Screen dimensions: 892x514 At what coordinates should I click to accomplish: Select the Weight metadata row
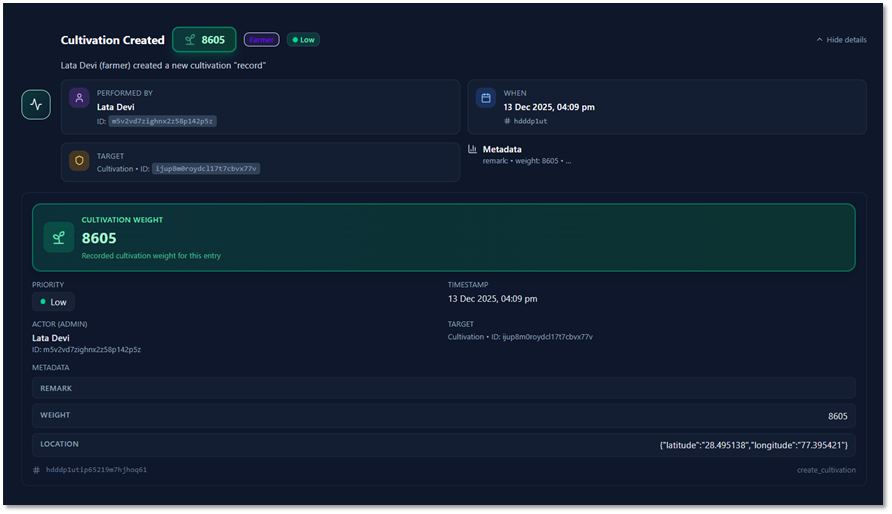443,415
